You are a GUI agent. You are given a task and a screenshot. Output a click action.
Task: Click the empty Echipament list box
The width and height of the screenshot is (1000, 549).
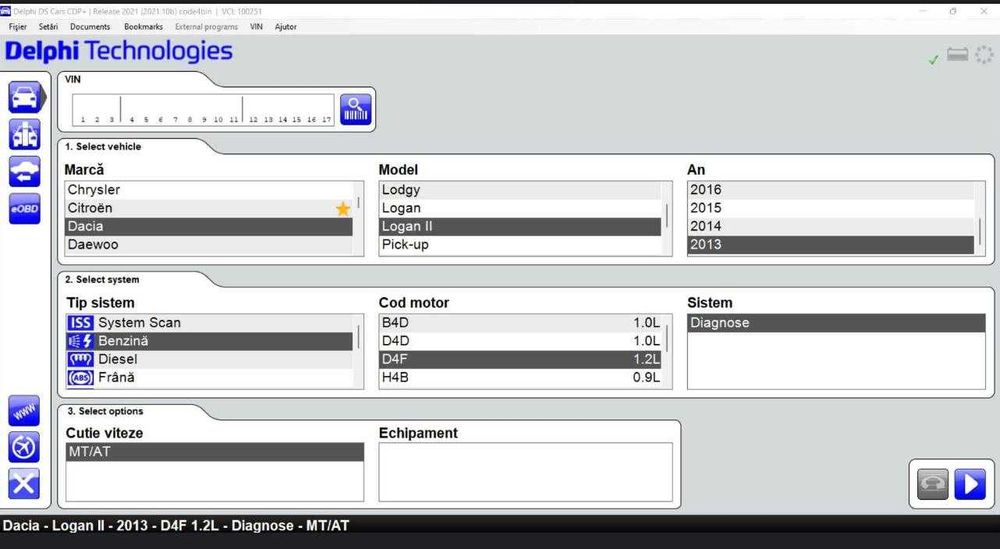(x=526, y=472)
